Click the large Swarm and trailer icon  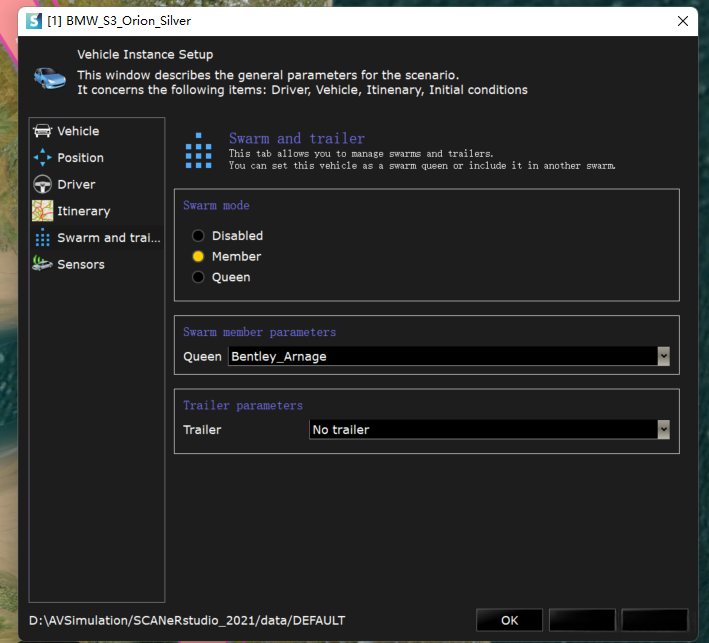(x=199, y=151)
